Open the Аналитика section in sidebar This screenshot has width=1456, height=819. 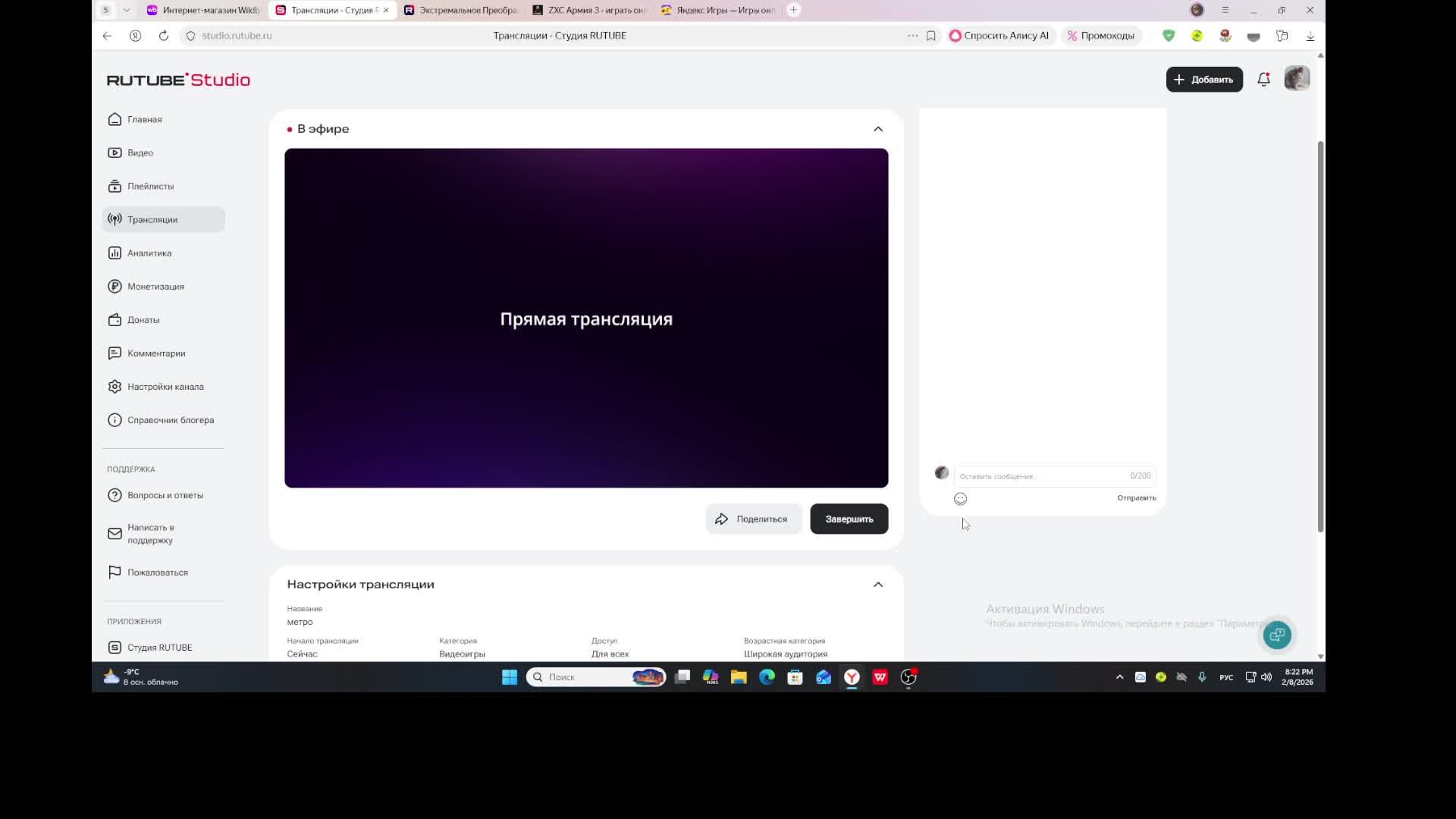click(149, 253)
